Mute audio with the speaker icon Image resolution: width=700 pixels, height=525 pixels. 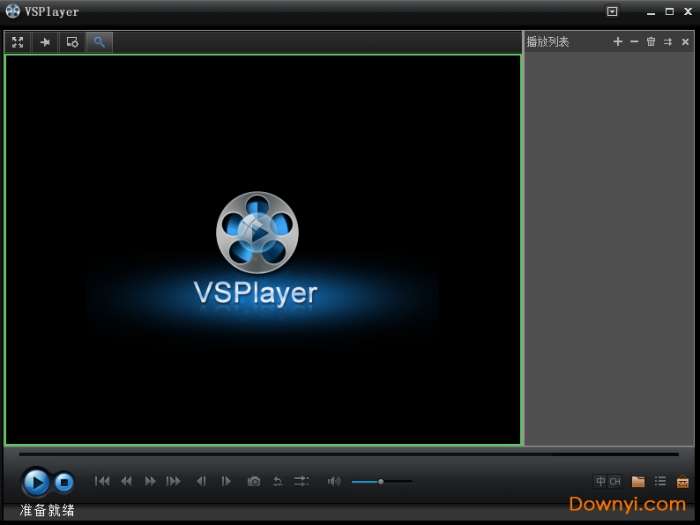333,481
